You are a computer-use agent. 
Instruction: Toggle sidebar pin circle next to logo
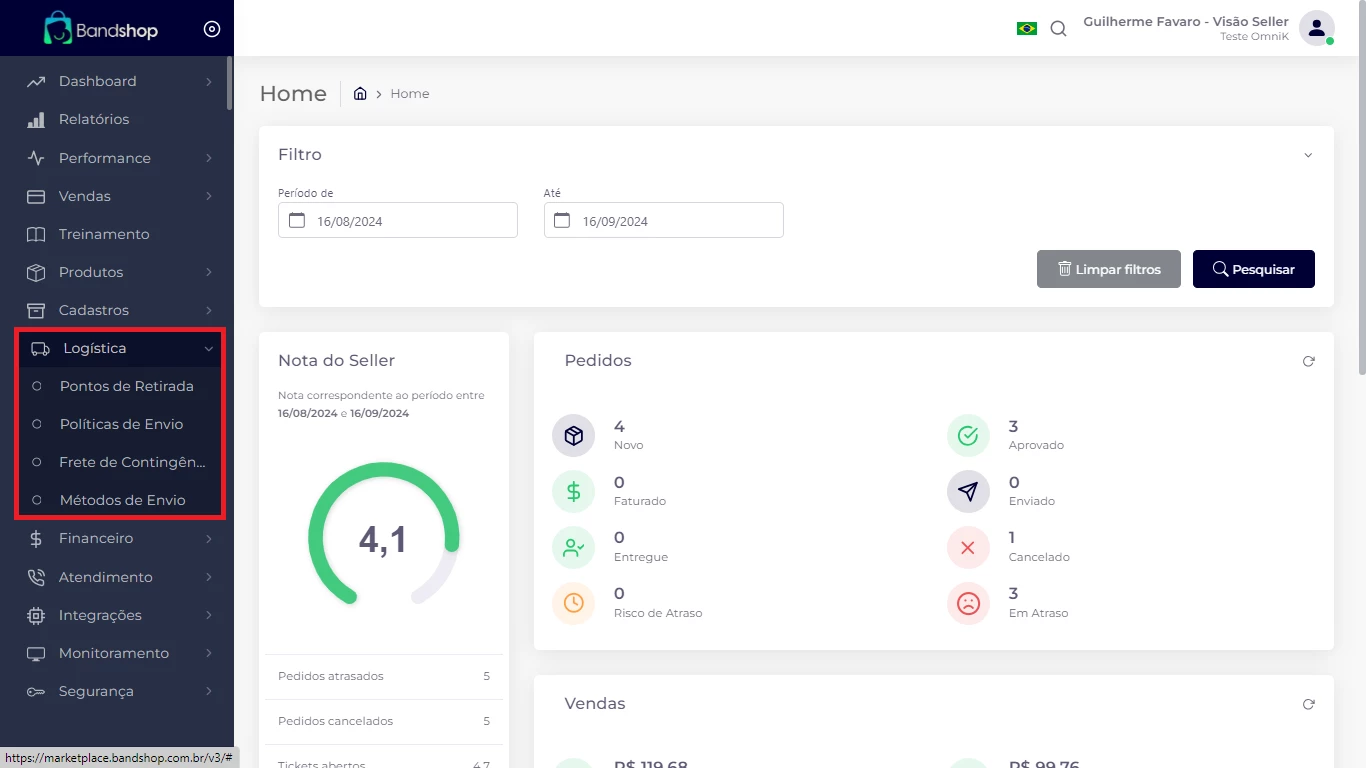coord(211,29)
